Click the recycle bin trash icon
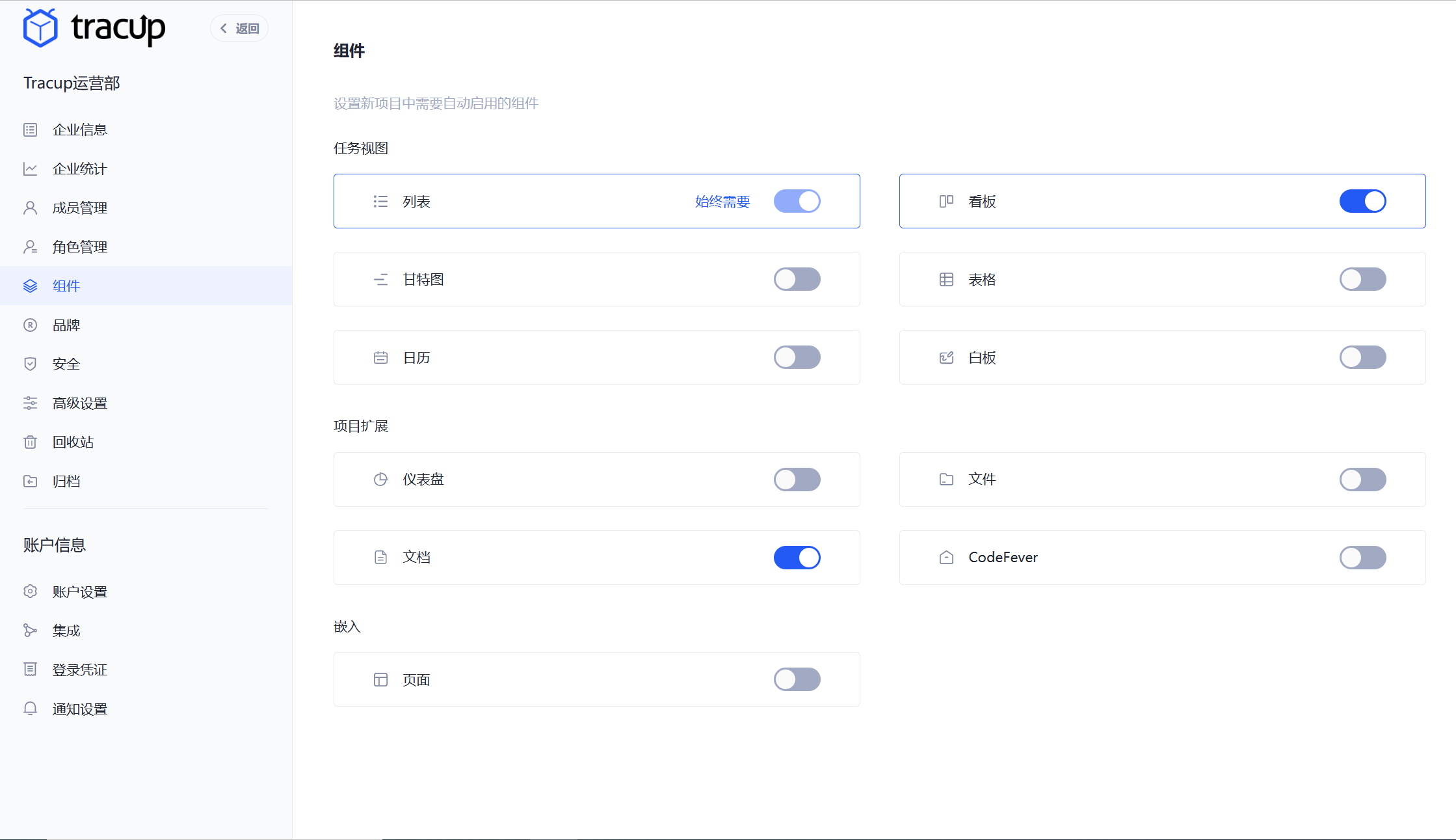Image resolution: width=1456 pixels, height=840 pixels. [30, 442]
